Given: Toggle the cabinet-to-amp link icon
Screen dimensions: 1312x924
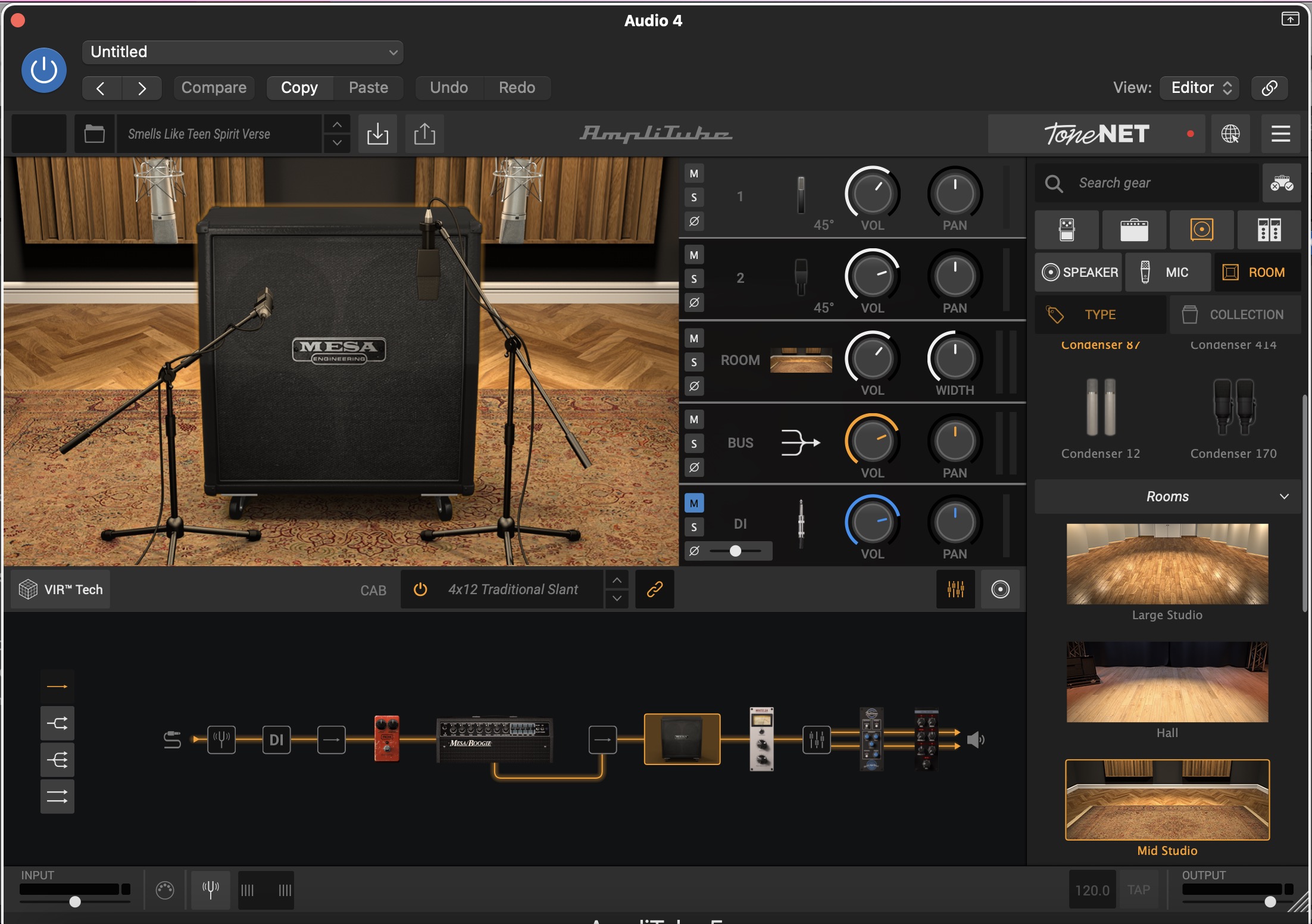Looking at the screenshot, I should tap(655, 589).
